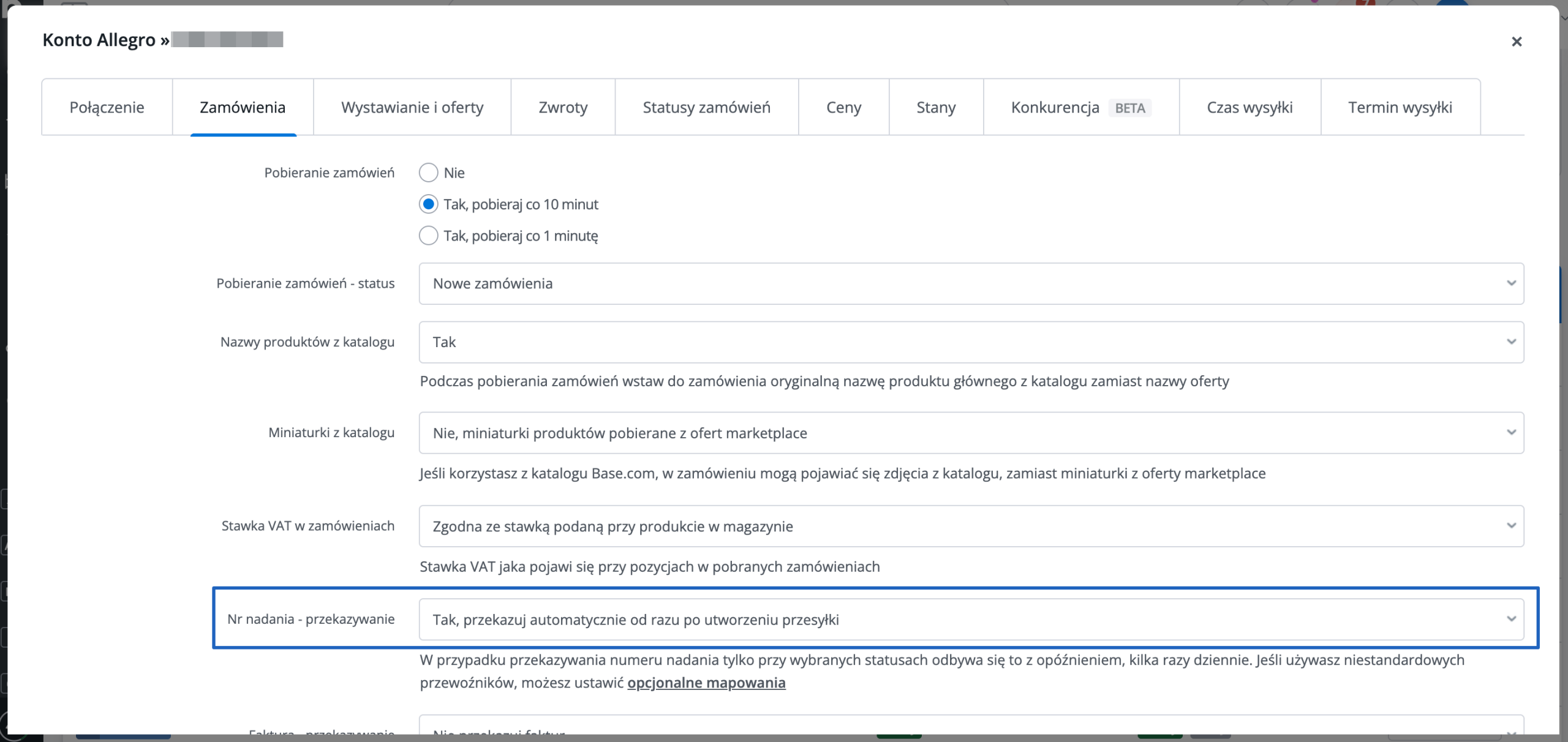1568x742 pixels.
Task: Go to the Zwroty tab
Action: point(563,107)
